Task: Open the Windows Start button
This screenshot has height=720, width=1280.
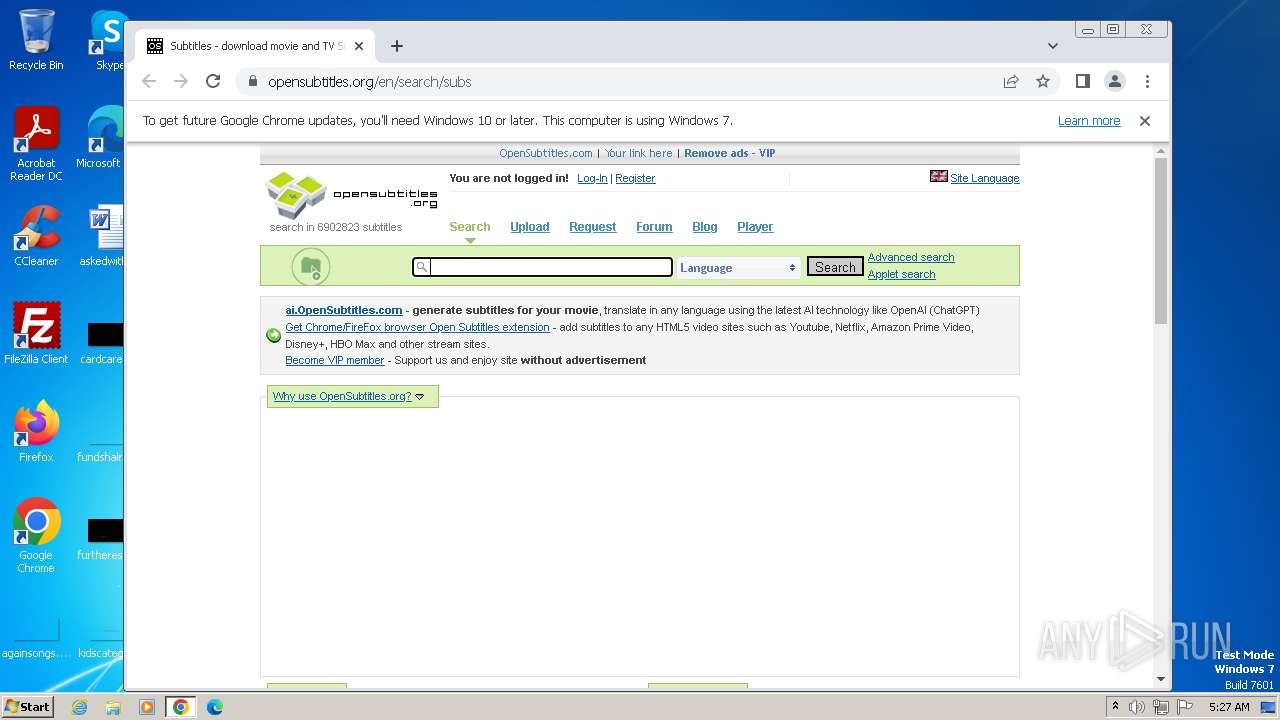Action: [x=28, y=707]
